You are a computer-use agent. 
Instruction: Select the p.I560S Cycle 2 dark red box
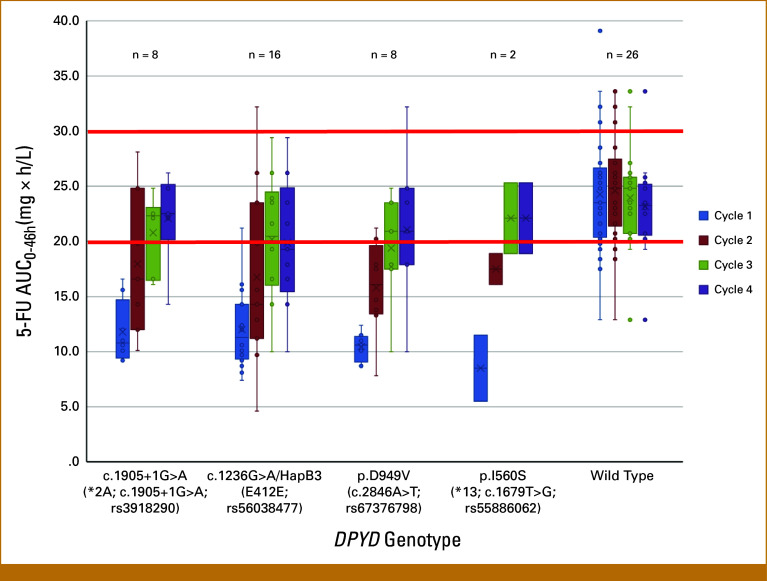(x=495, y=269)
